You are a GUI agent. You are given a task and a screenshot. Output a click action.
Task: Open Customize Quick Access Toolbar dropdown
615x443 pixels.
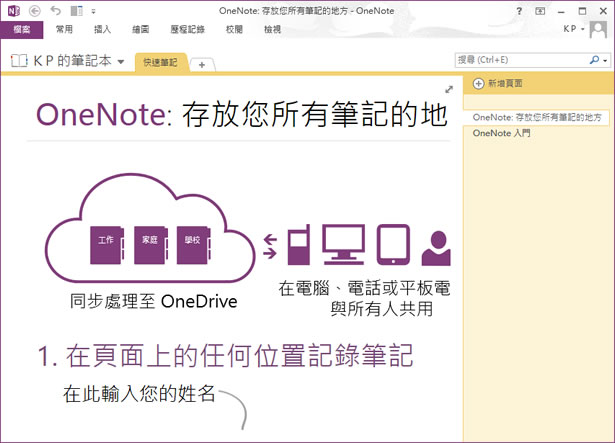[93, 11]
